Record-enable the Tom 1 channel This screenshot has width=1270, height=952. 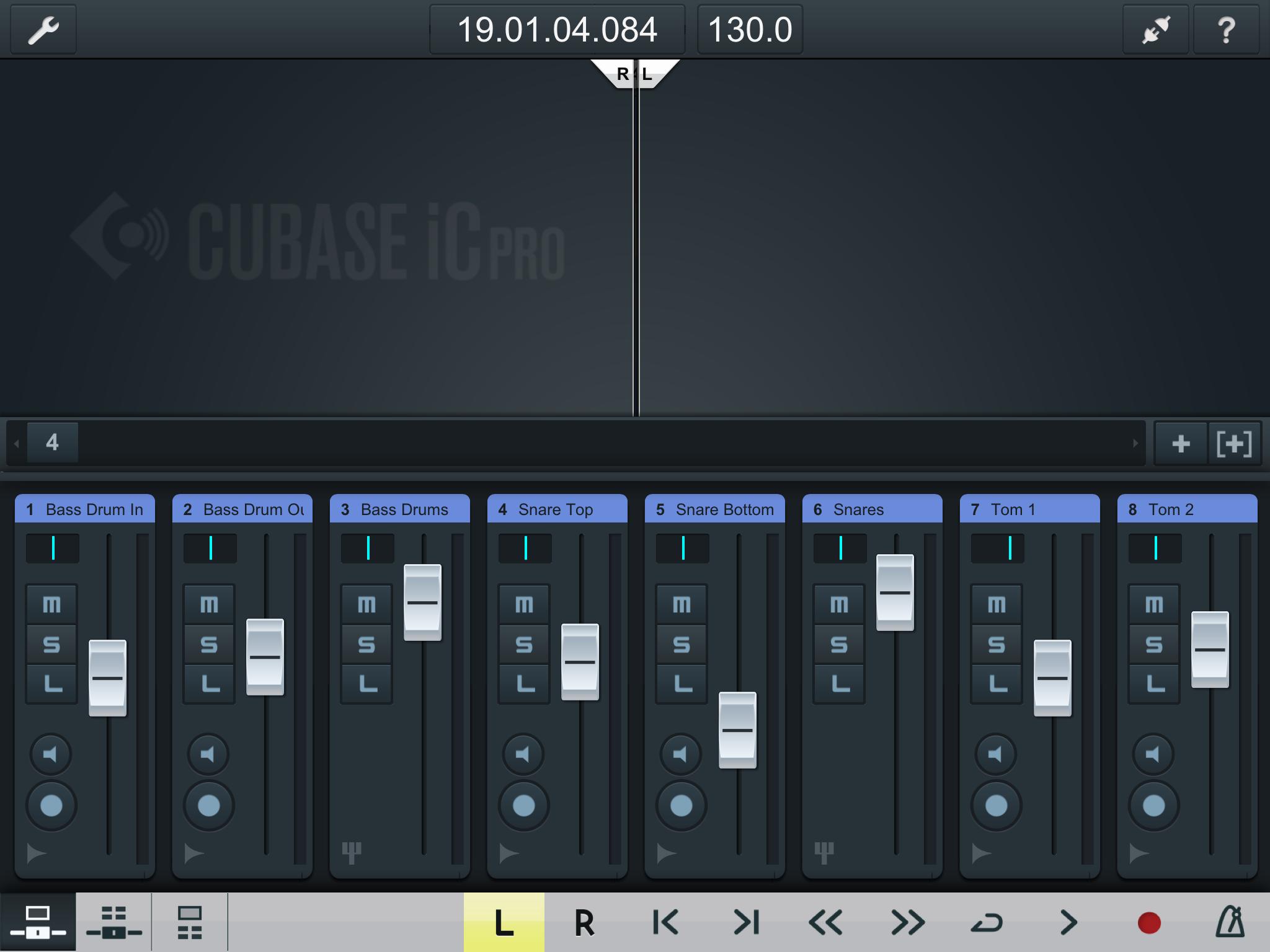pyautogui.click(x=996, y=806)
